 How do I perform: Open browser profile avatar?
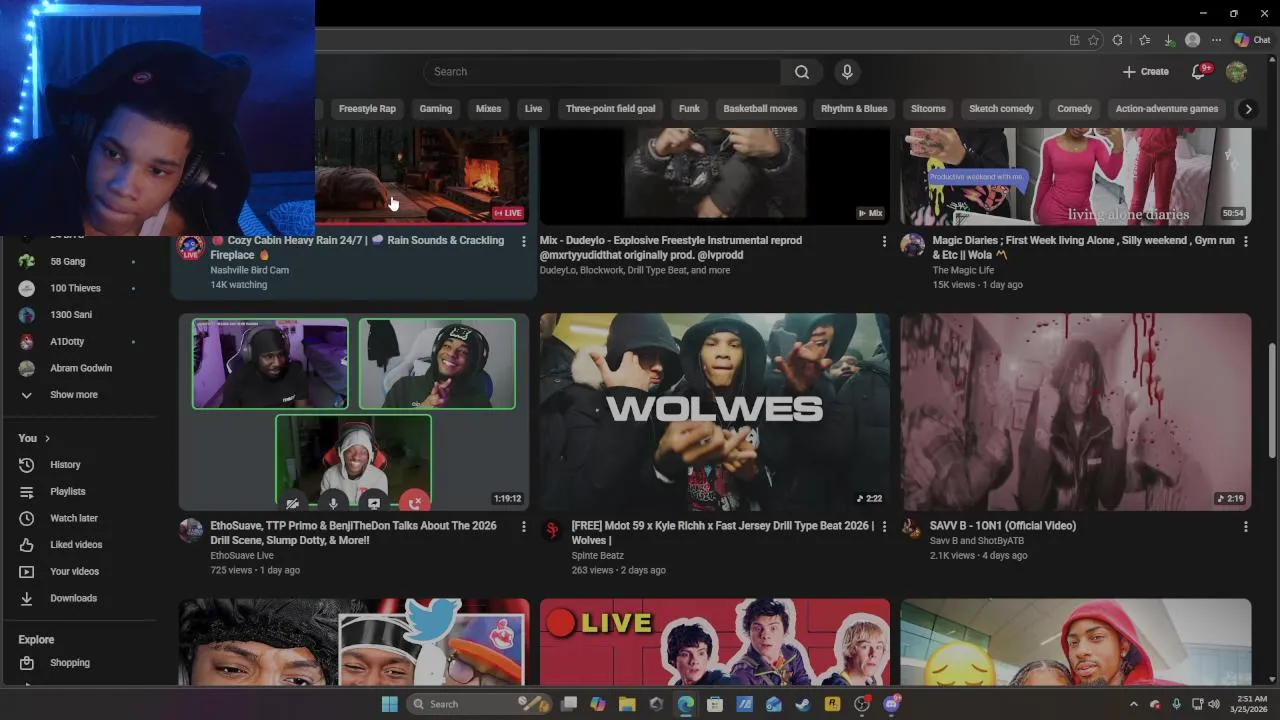point(1192,40)
